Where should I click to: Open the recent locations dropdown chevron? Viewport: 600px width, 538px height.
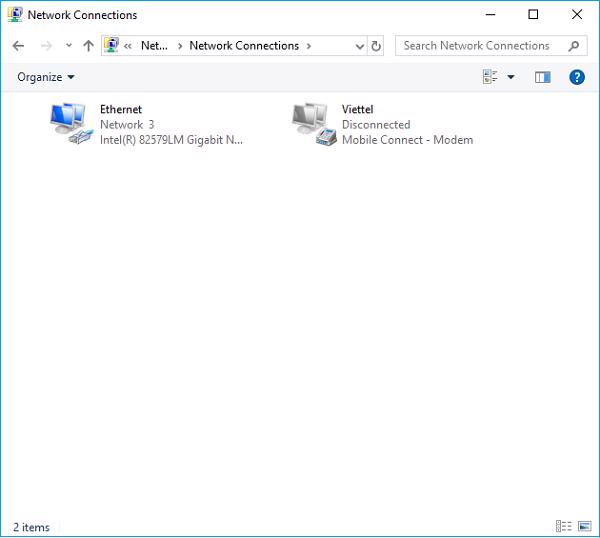tap(68, 46)
